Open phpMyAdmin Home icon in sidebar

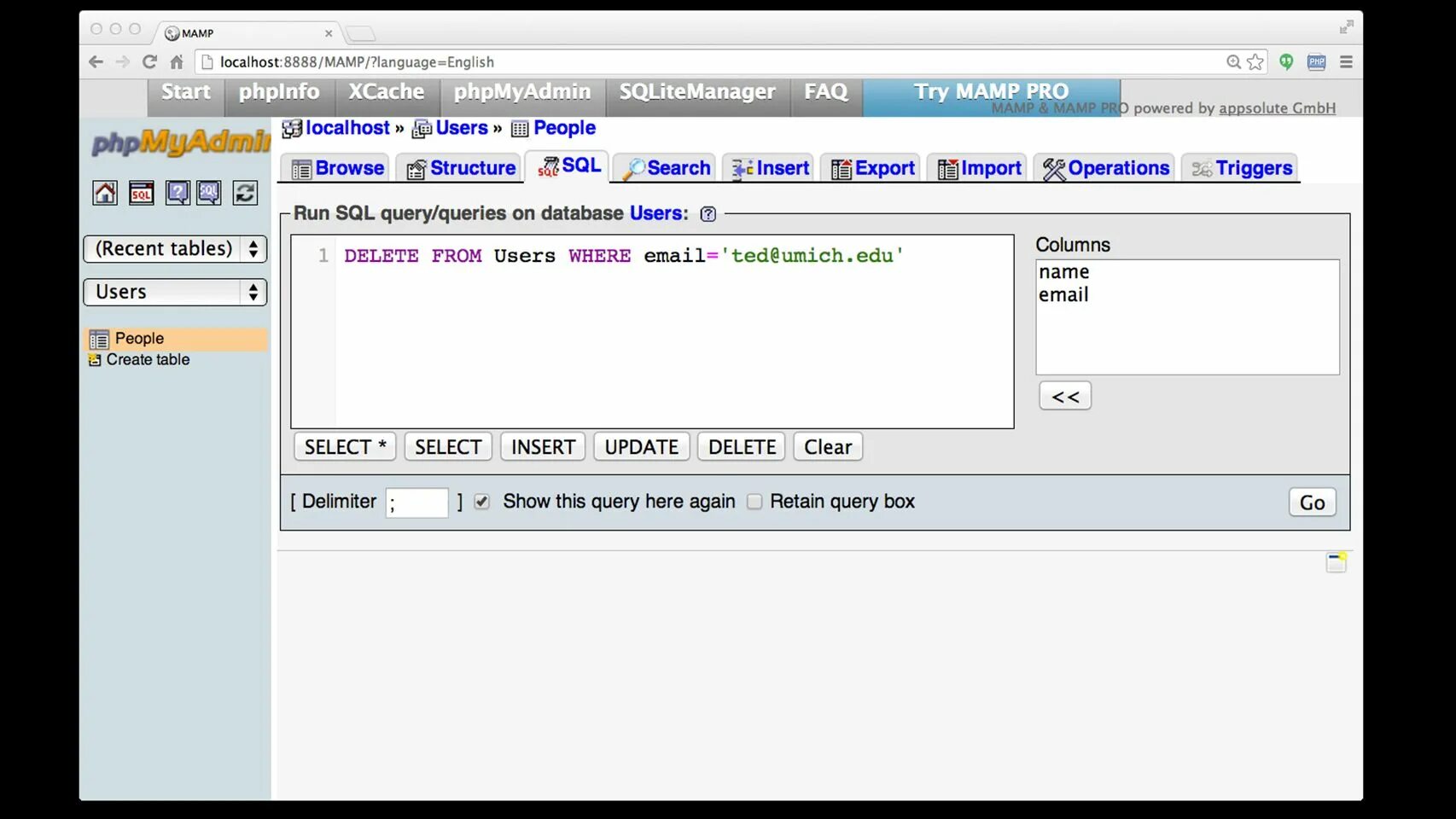(x=105, y=193)
